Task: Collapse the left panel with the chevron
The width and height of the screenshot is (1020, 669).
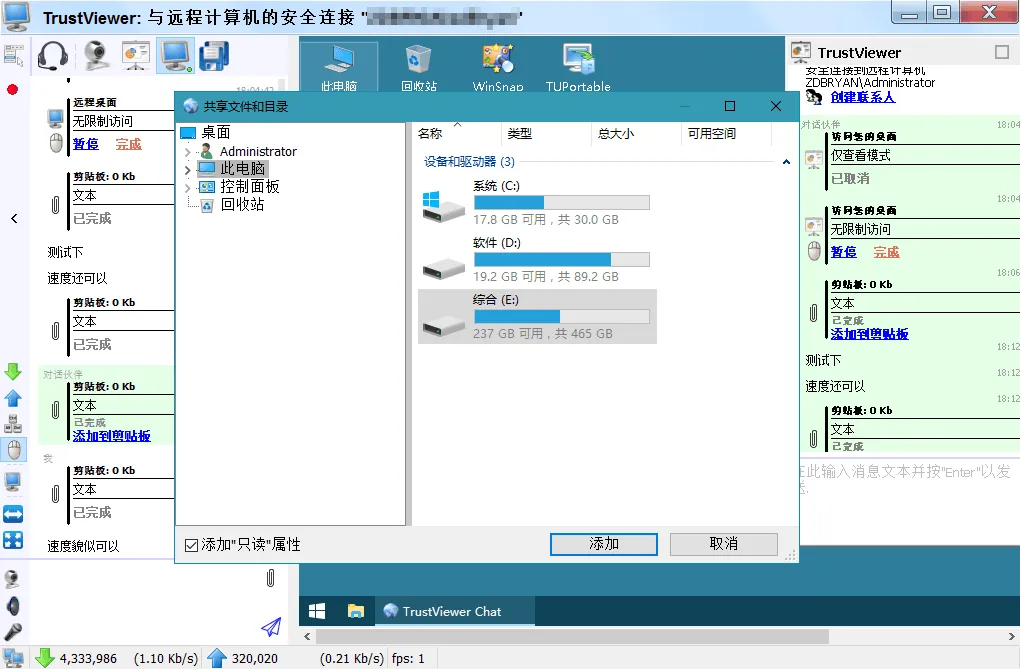Action: [x=13, y=218]
